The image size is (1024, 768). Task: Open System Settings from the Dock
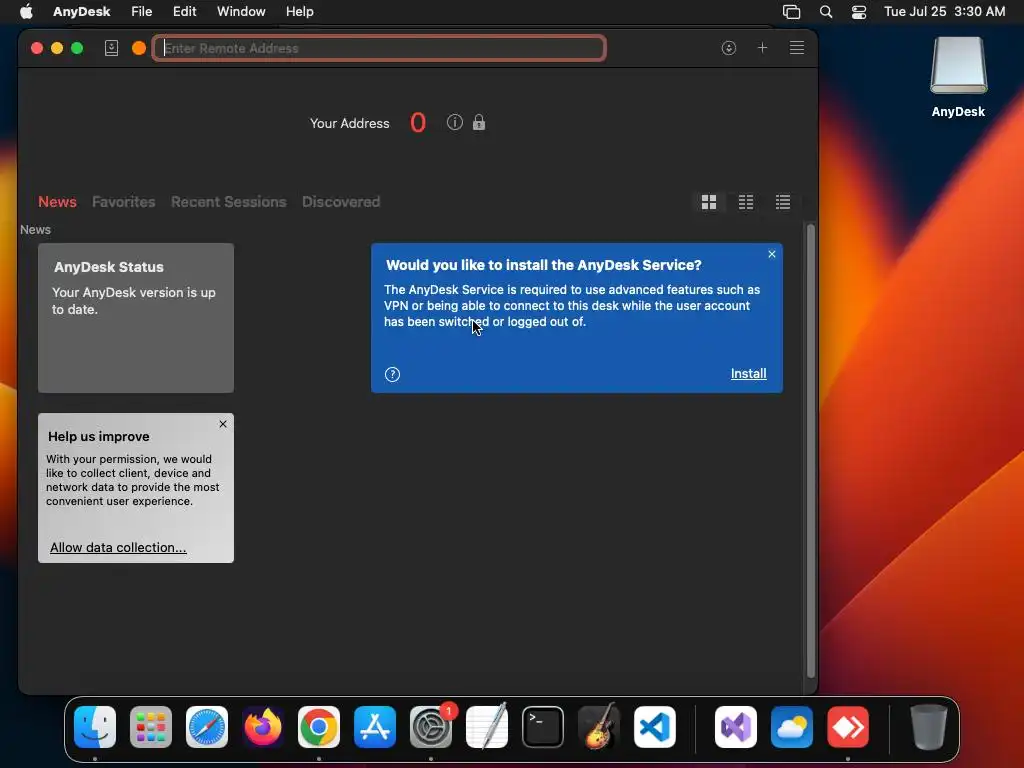(x=431, y=727)
